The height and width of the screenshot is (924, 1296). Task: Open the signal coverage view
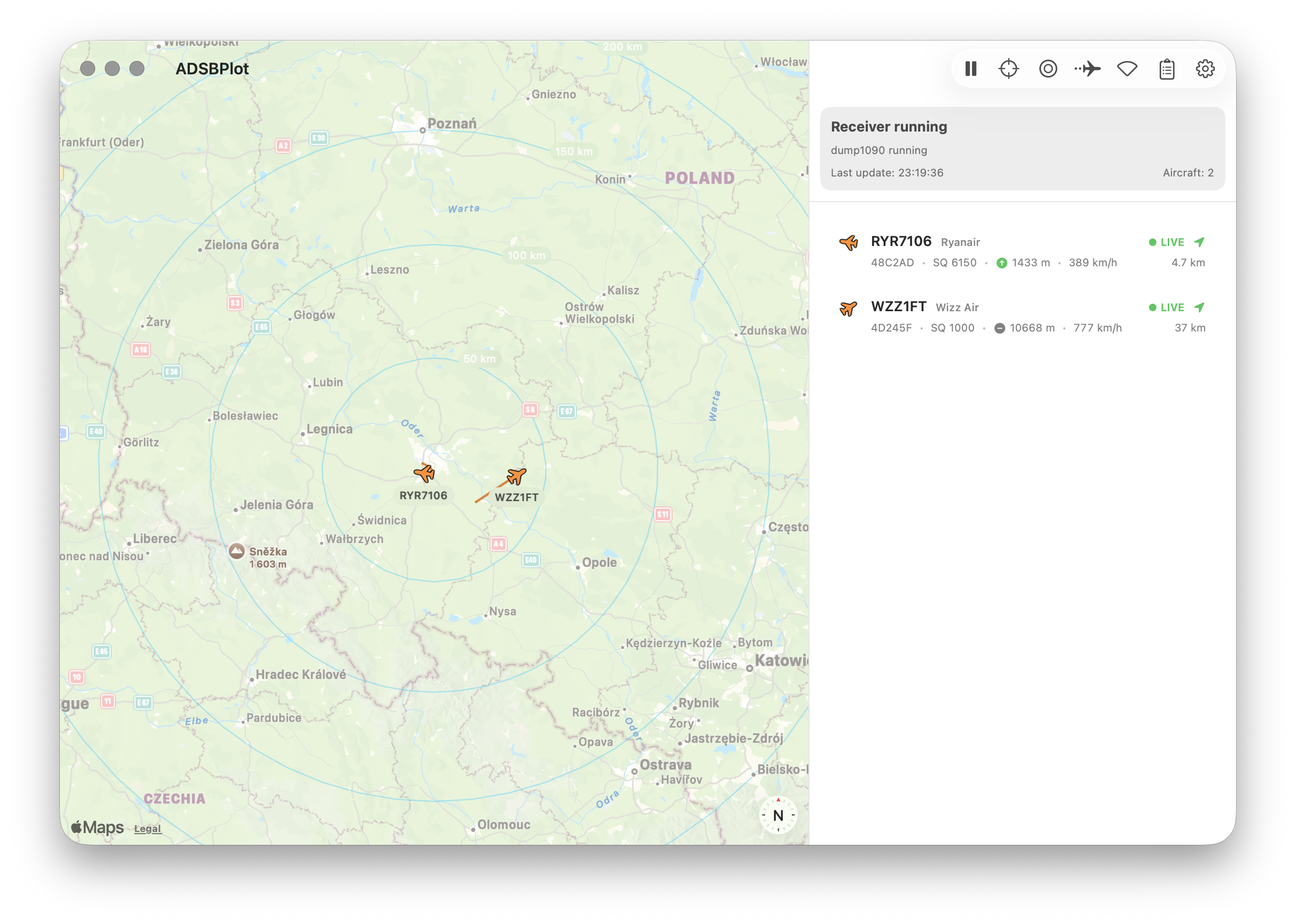click(1127, 68)
